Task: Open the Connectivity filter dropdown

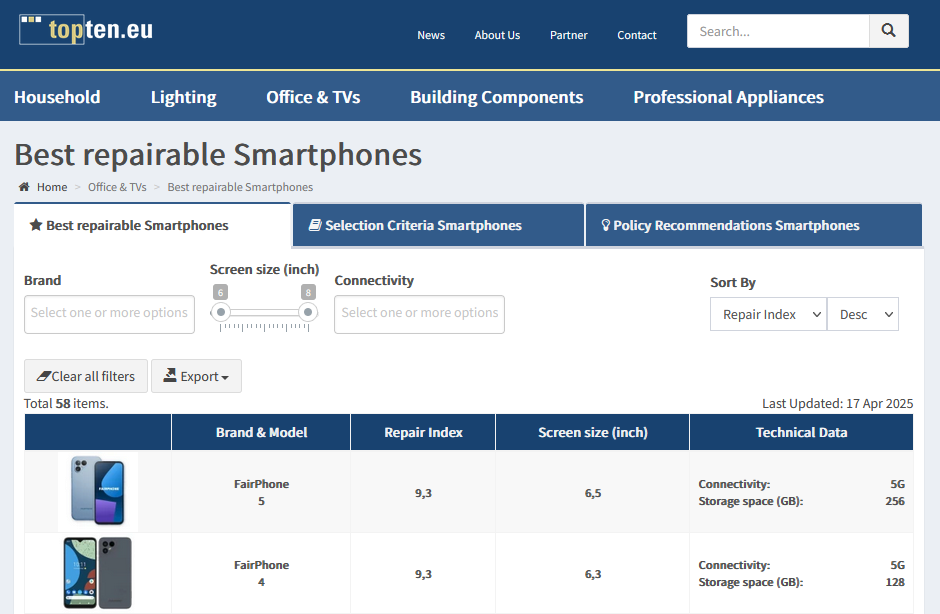Action: coord(419,314)
